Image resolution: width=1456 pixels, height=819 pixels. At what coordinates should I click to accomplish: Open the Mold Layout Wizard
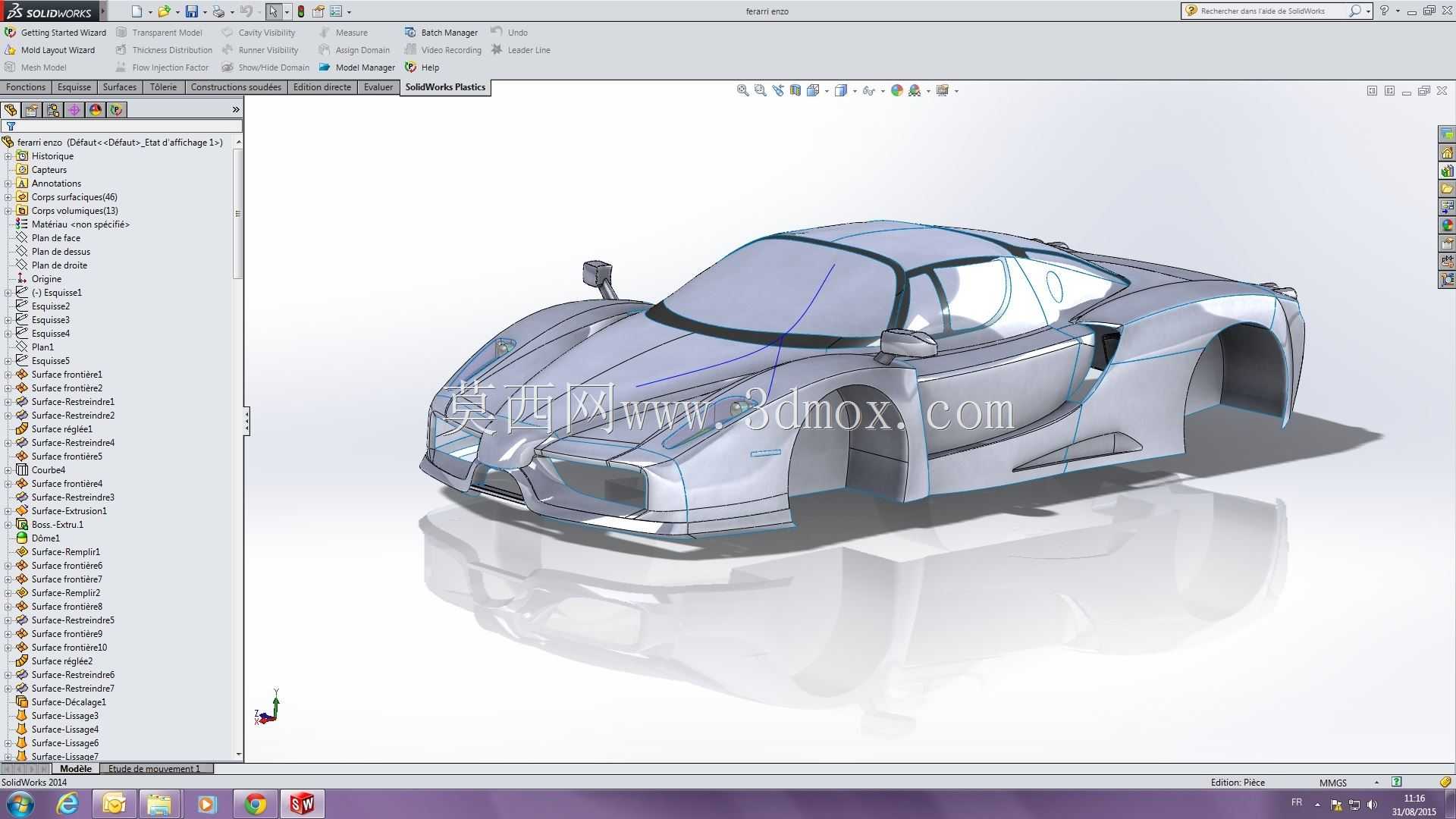click(x=50, y=50)
